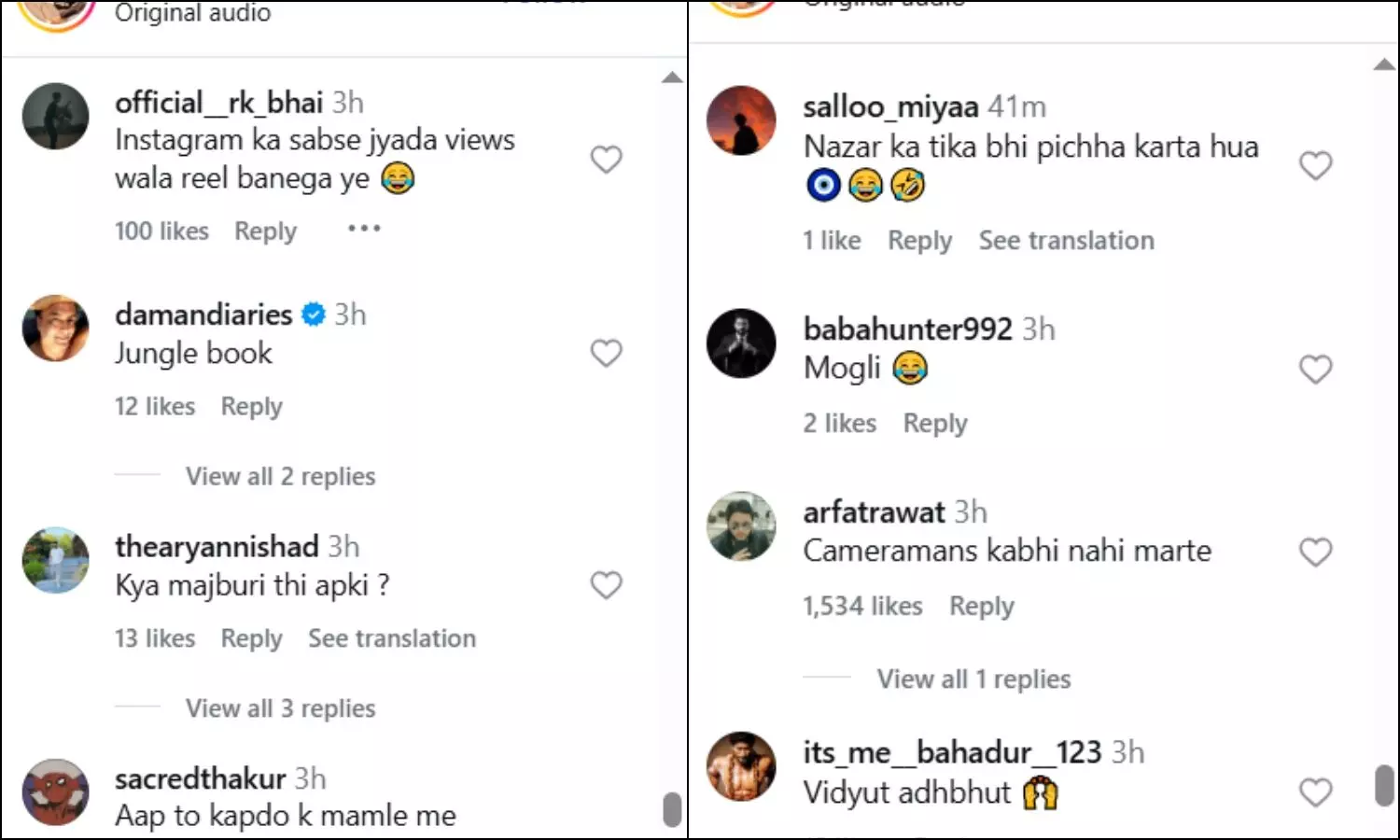Click the verified badge next to damandiaries
This screenshot has width=1400, height=840.
pyautogui.click(x=314, y=315)
